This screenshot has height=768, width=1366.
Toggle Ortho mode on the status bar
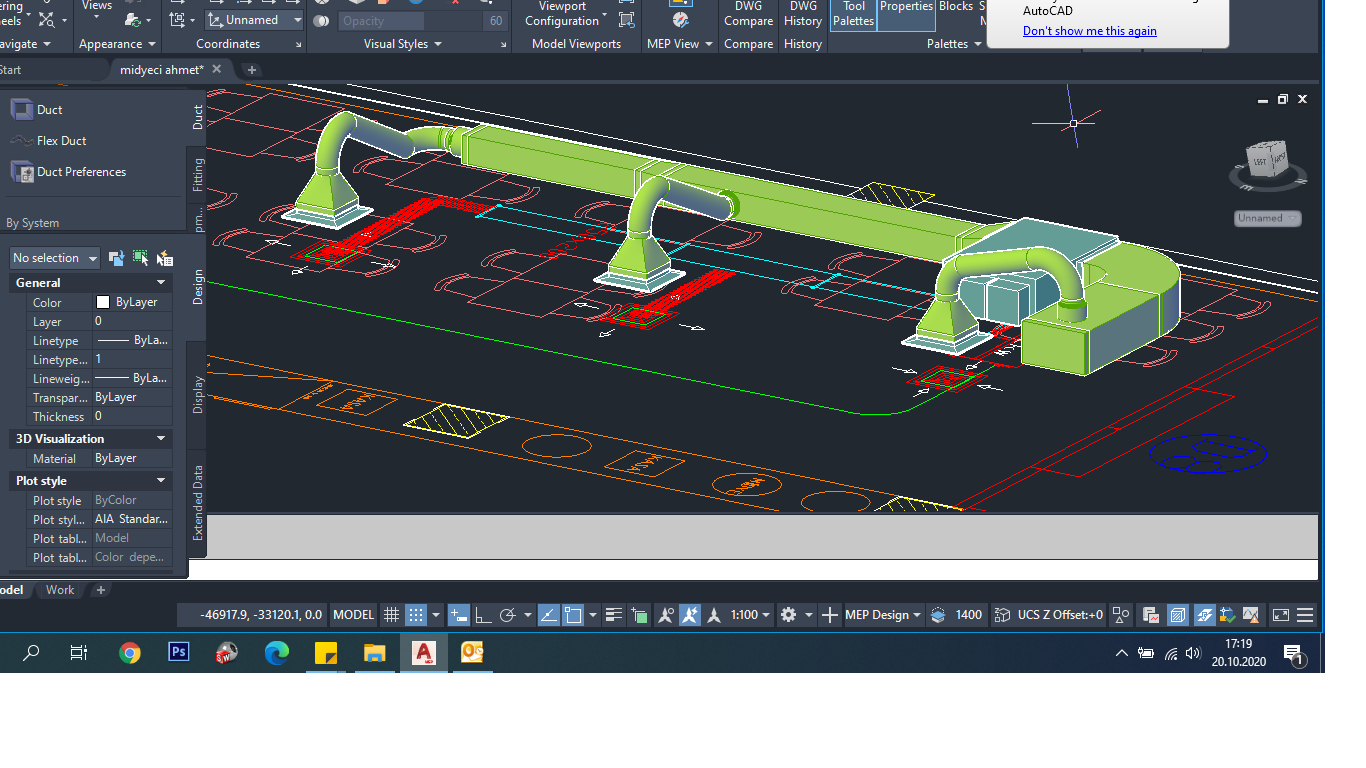[x=482, y=615]
